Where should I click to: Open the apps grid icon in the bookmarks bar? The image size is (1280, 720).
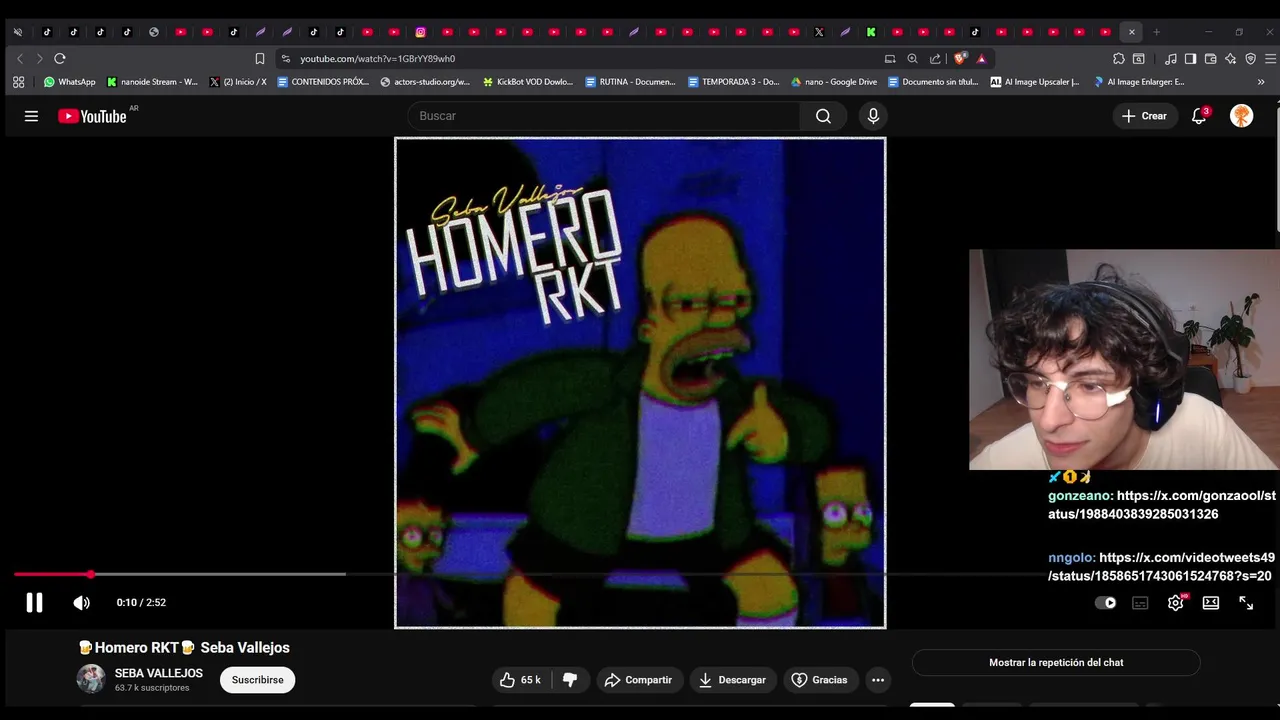click(x=18, y=82)
